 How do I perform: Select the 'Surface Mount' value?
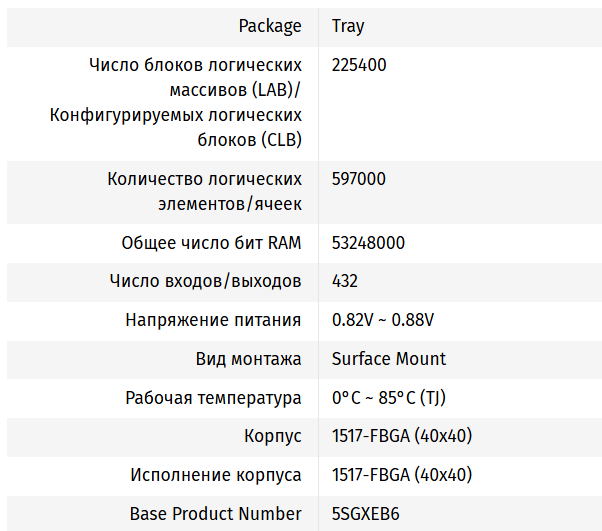[389, 358]
